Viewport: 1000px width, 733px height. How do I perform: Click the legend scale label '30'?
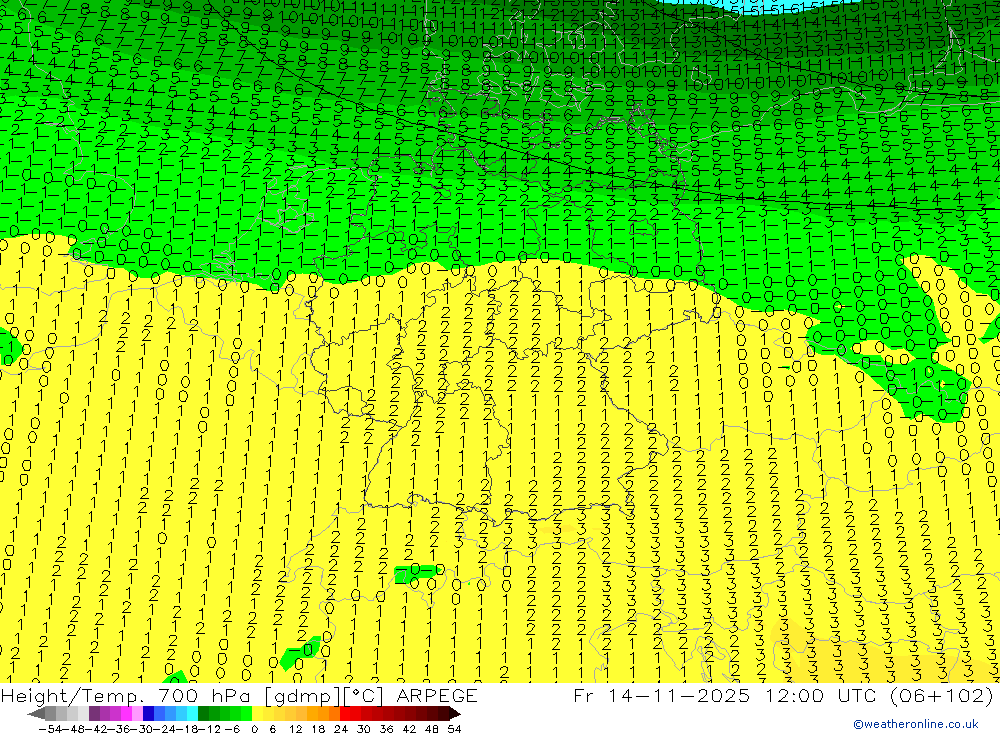[x=364, y=729]
